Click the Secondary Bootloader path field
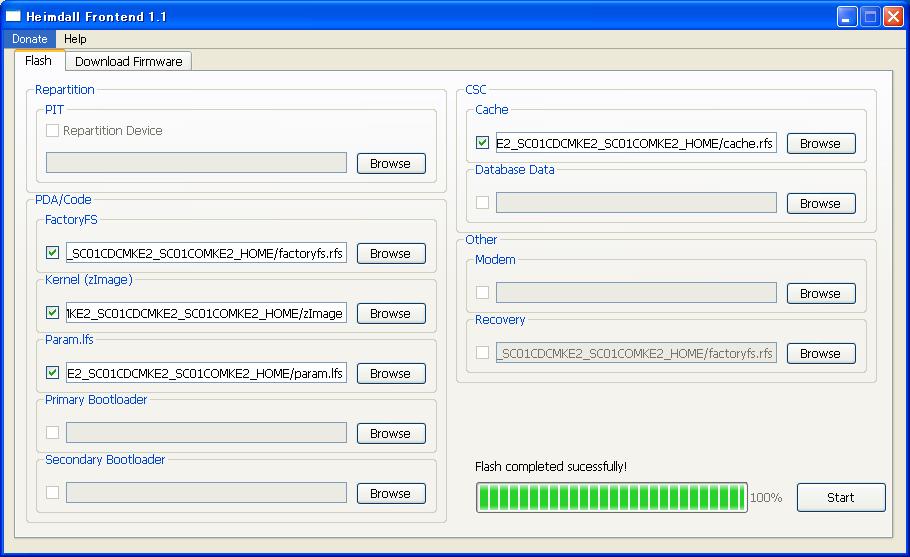 [x=206, y=493]
